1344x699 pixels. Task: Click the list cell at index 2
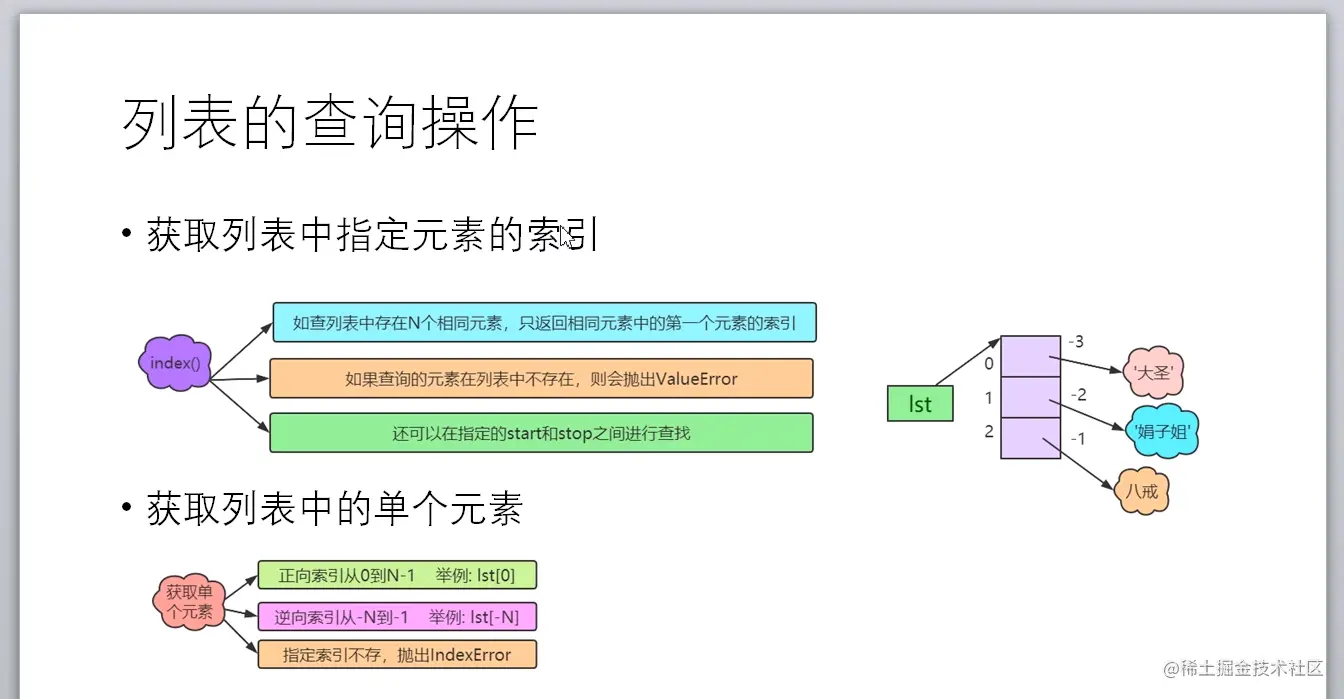pyautogui.click(x=1030, y=438)
